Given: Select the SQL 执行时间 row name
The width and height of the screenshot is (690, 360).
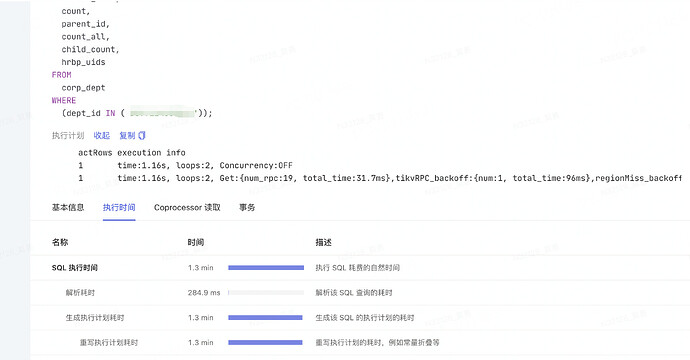Looking at the screenshot, I should 75,268.
